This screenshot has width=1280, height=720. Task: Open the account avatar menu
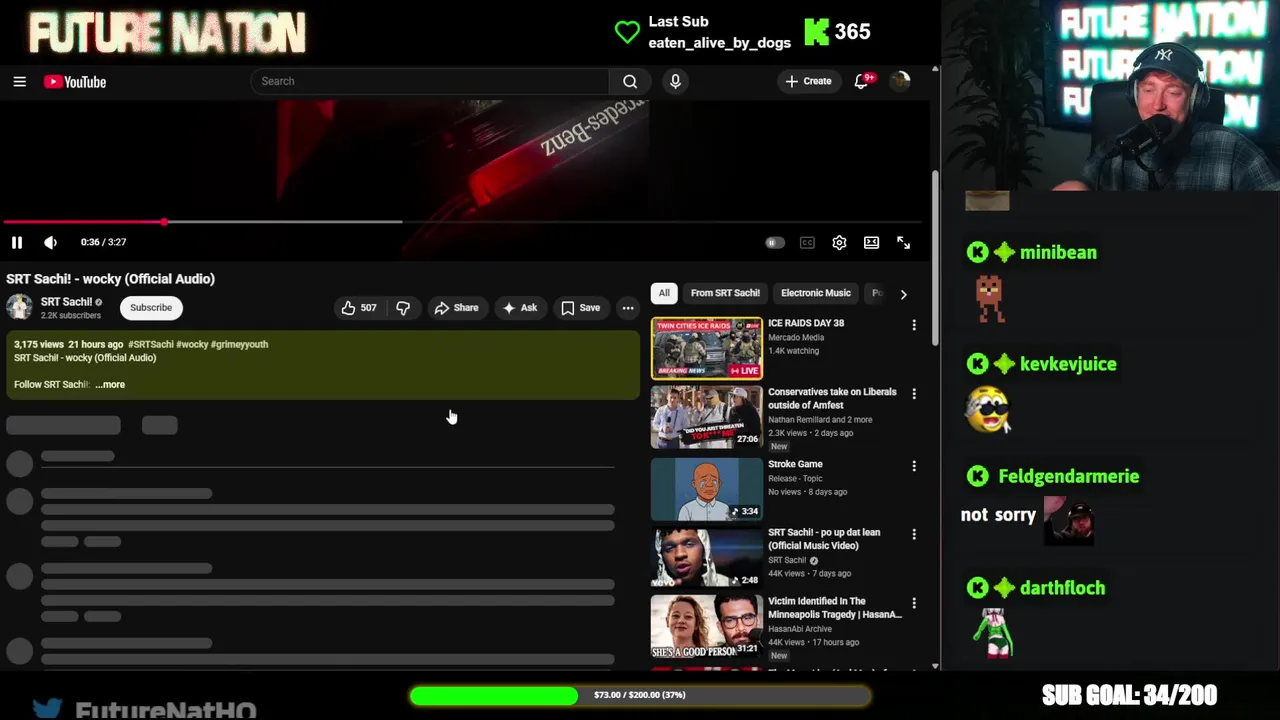(x=899, y=81)
